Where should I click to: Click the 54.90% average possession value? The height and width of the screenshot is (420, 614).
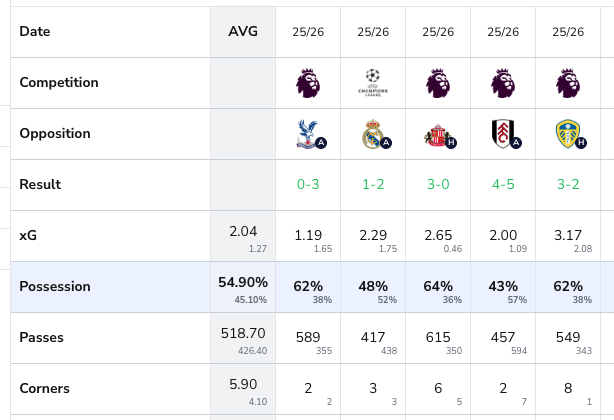coord(244,283)
